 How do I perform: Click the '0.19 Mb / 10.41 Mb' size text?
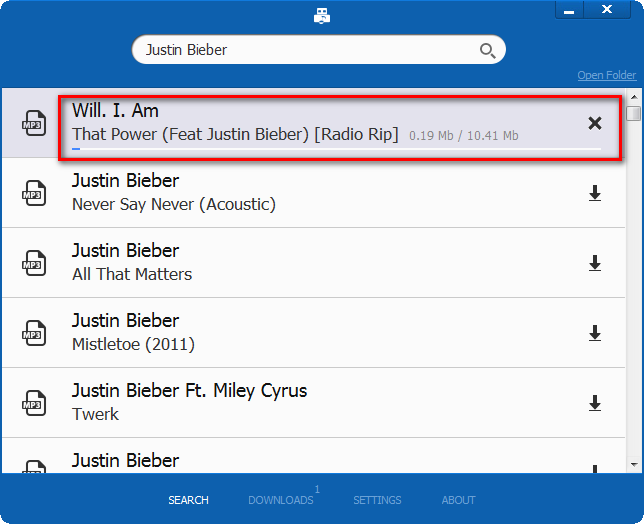click(464, 136)
